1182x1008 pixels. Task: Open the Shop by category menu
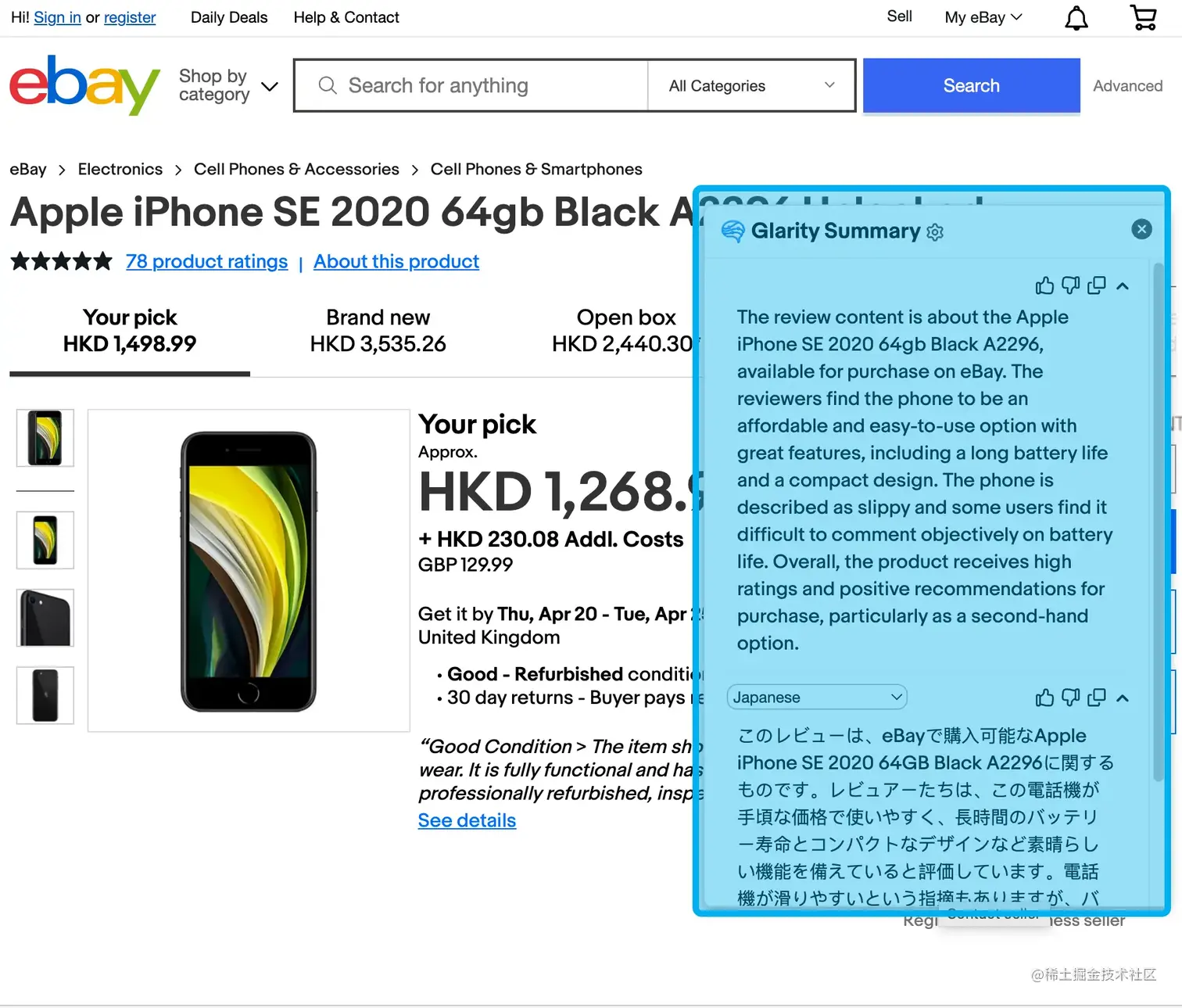click(227, 85)
